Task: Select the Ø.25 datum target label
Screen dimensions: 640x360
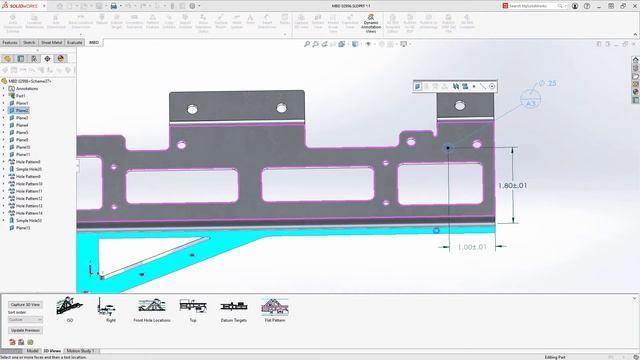Action: 548,83
